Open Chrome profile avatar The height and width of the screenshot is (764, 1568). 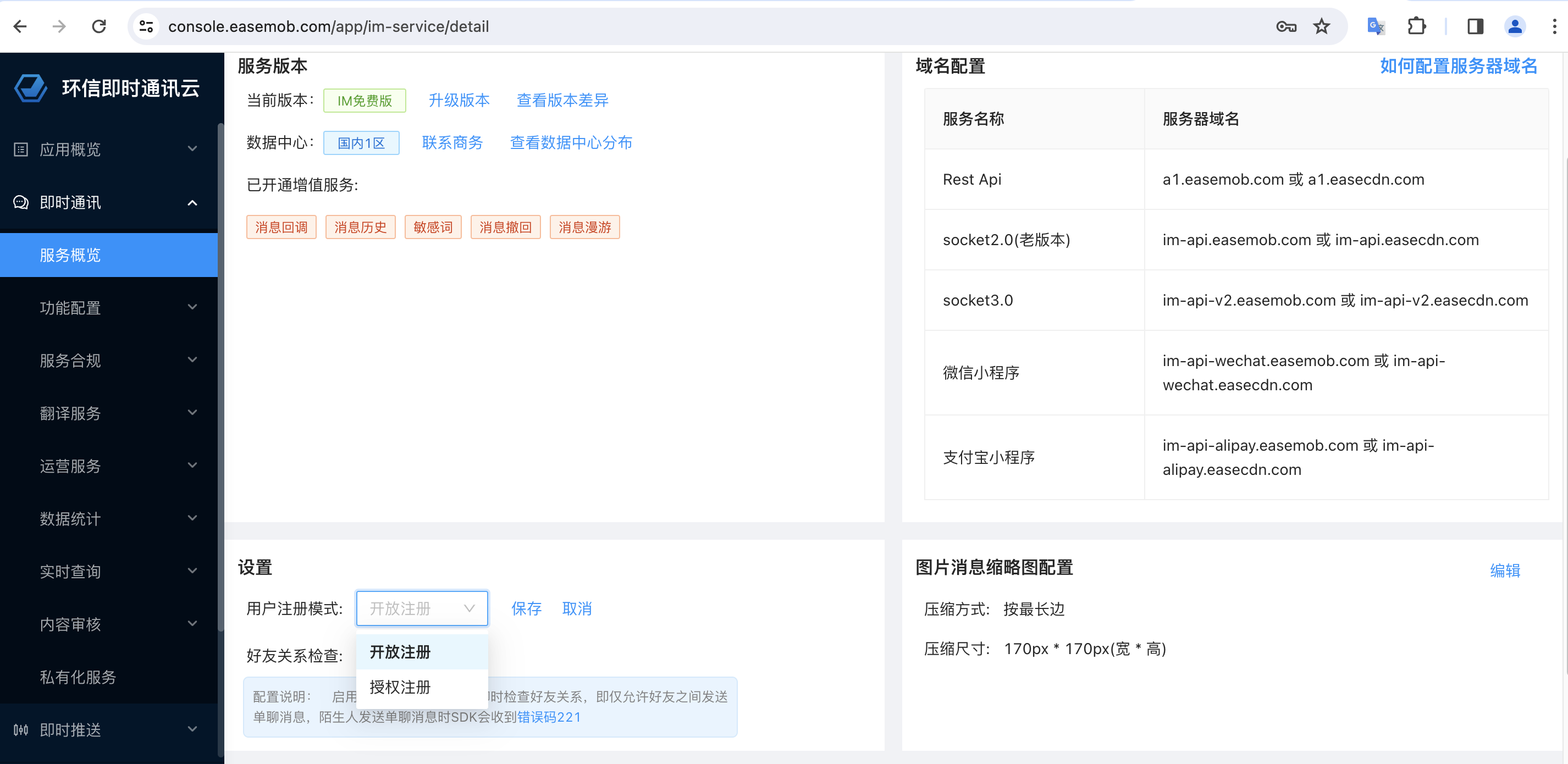pyautogui.click(x=1515, y=26)
